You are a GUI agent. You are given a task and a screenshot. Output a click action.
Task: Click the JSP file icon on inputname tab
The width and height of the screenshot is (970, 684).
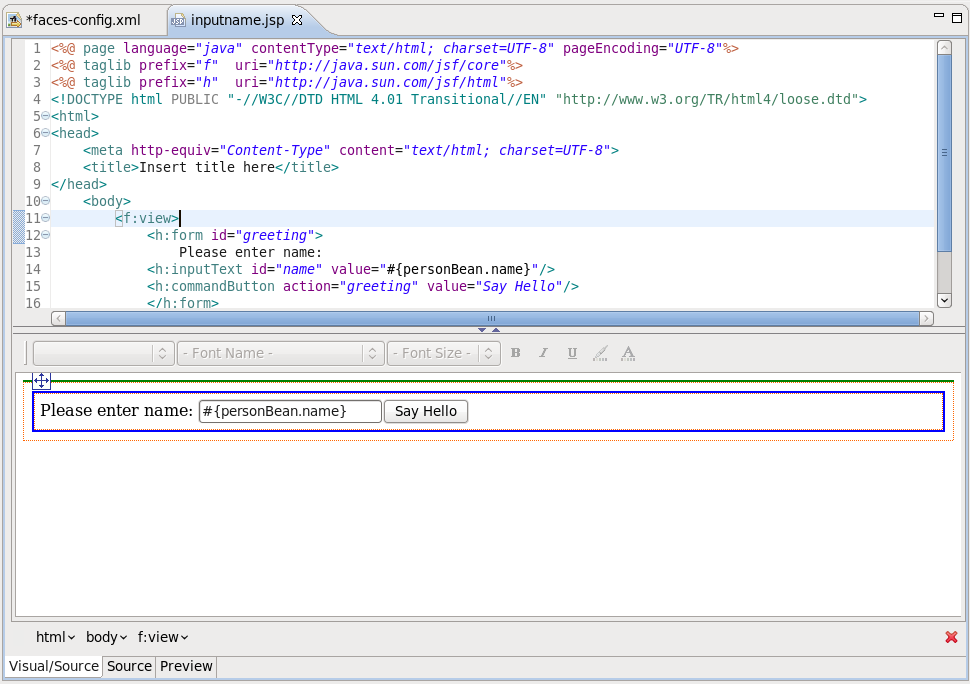178,20
